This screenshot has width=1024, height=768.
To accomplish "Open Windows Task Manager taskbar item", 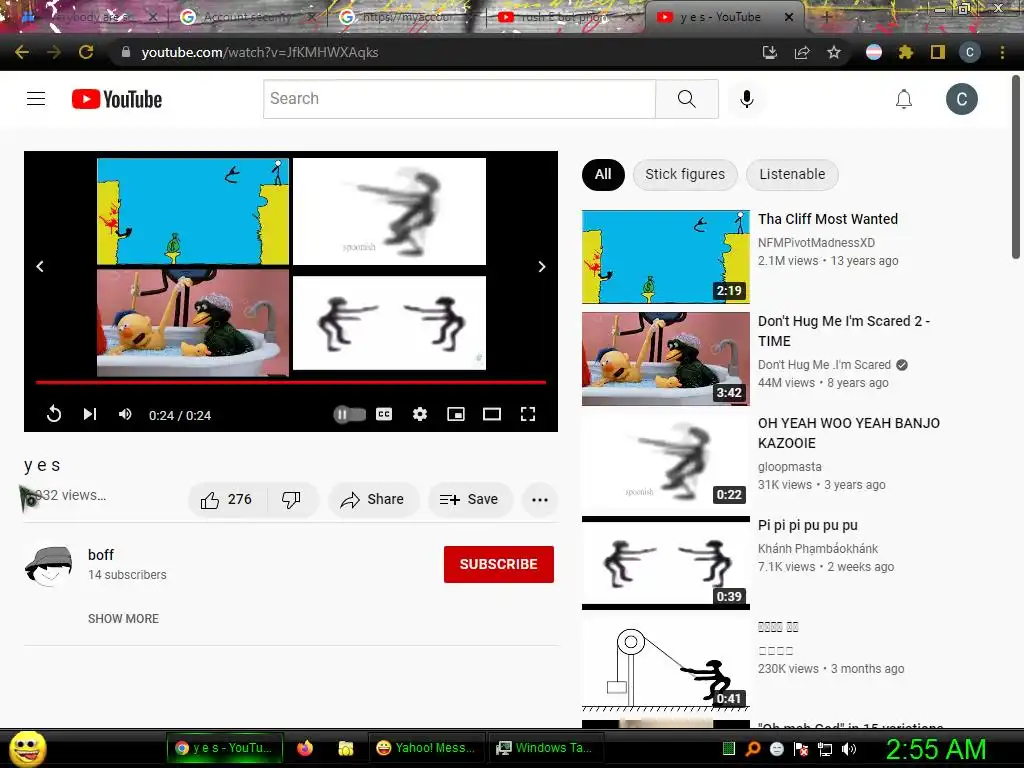I will pyautogui.click(x=546, y=748).
